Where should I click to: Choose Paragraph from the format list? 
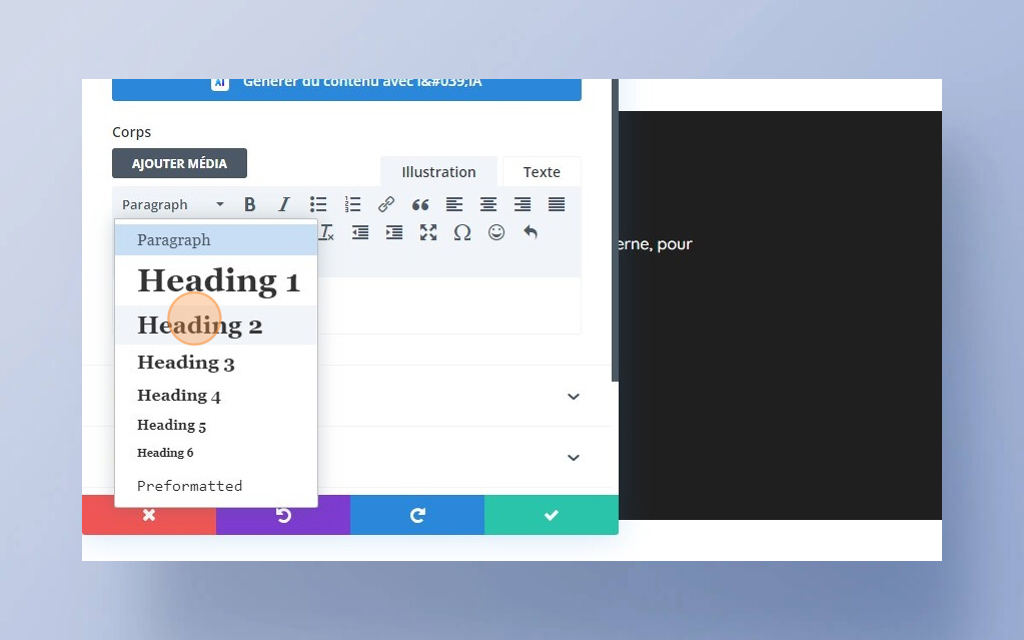coord(216,240)
